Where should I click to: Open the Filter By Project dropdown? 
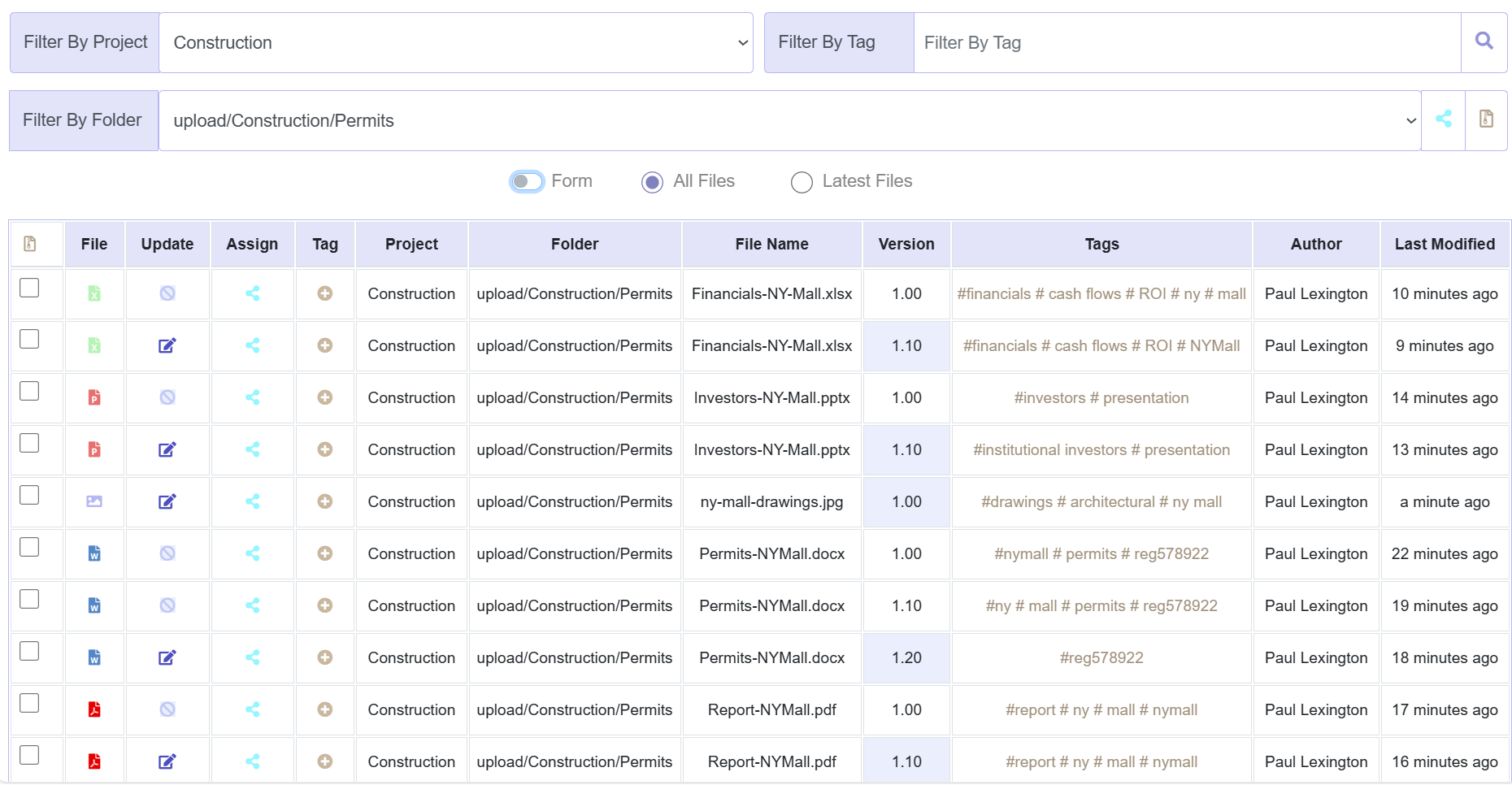tap(455, 42)
